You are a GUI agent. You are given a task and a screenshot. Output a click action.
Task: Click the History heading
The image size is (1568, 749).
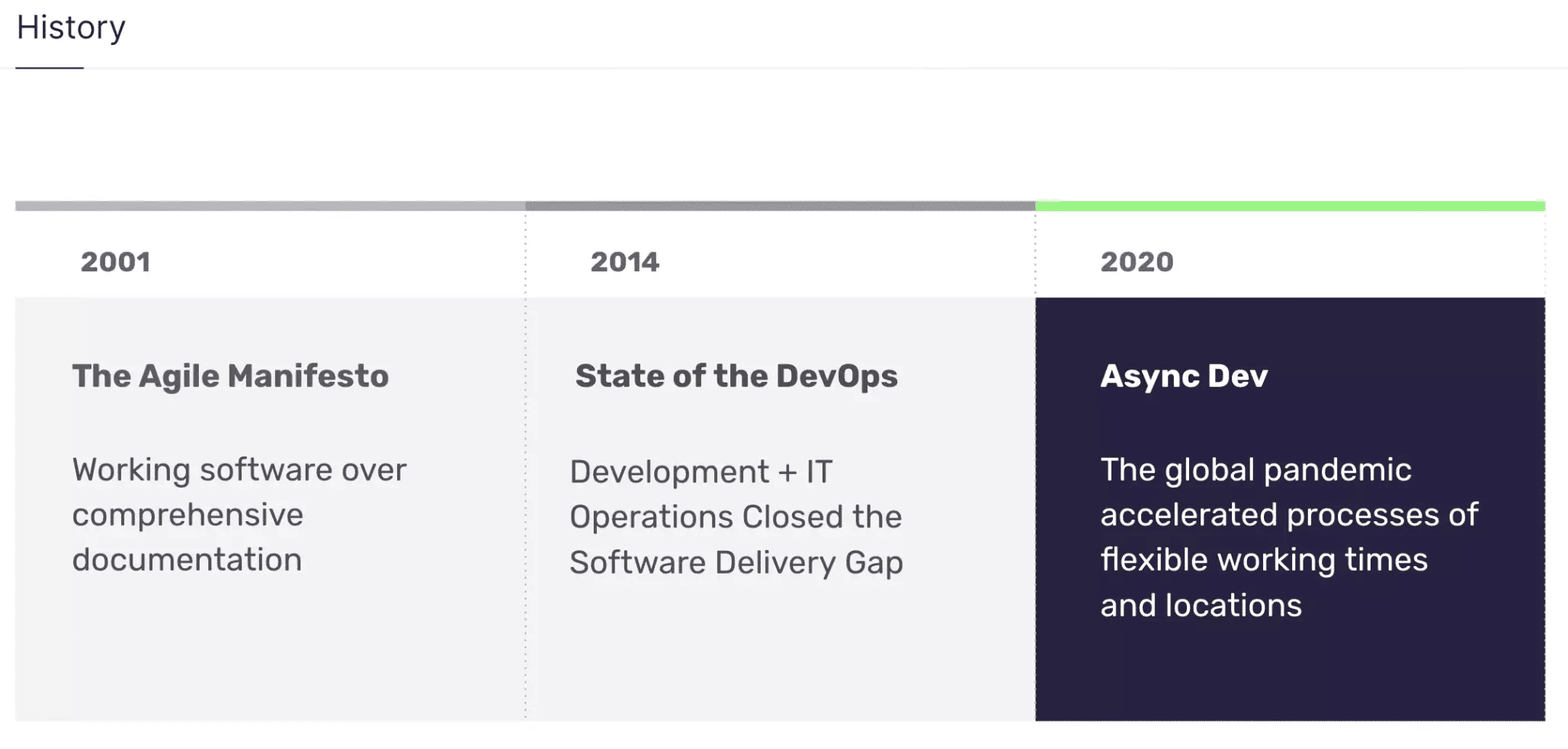(71, 27)
